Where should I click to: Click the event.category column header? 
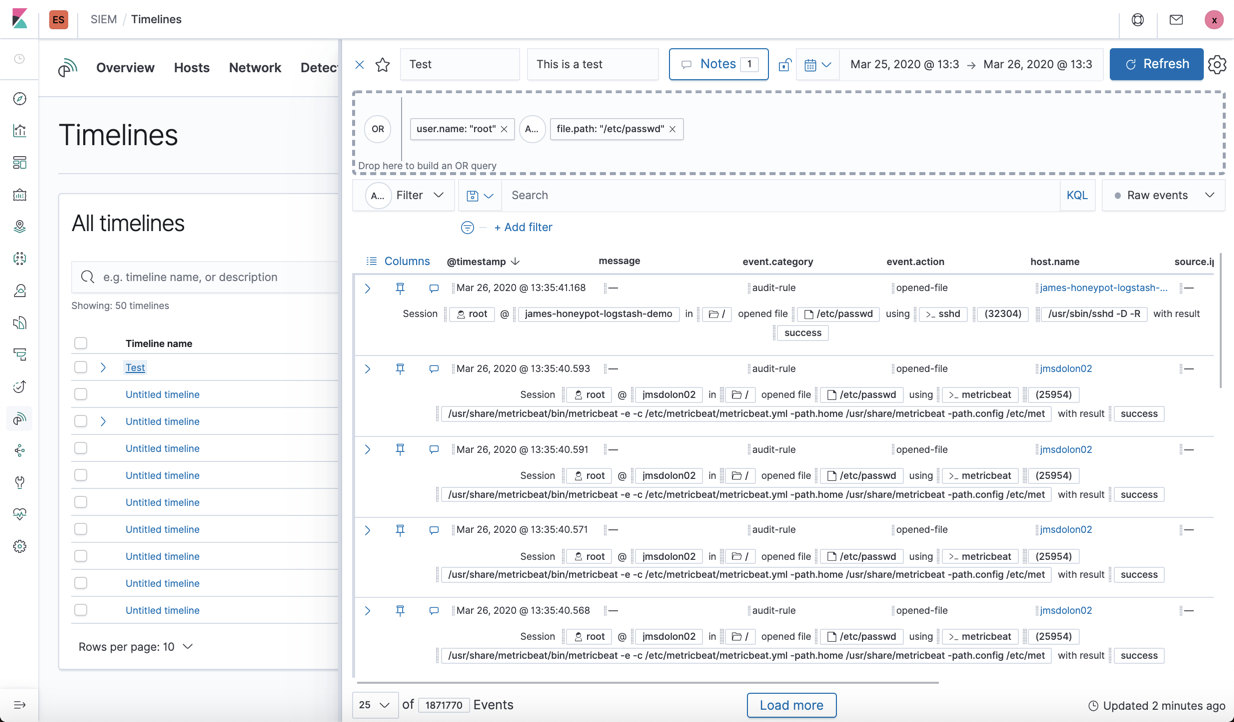(x=778, y=262)
